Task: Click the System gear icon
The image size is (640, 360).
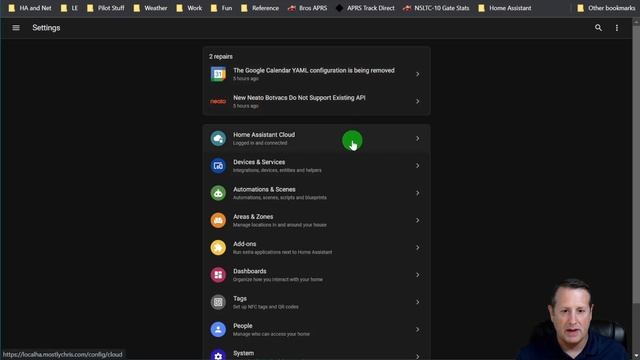Action: click(x=218, y=355)
